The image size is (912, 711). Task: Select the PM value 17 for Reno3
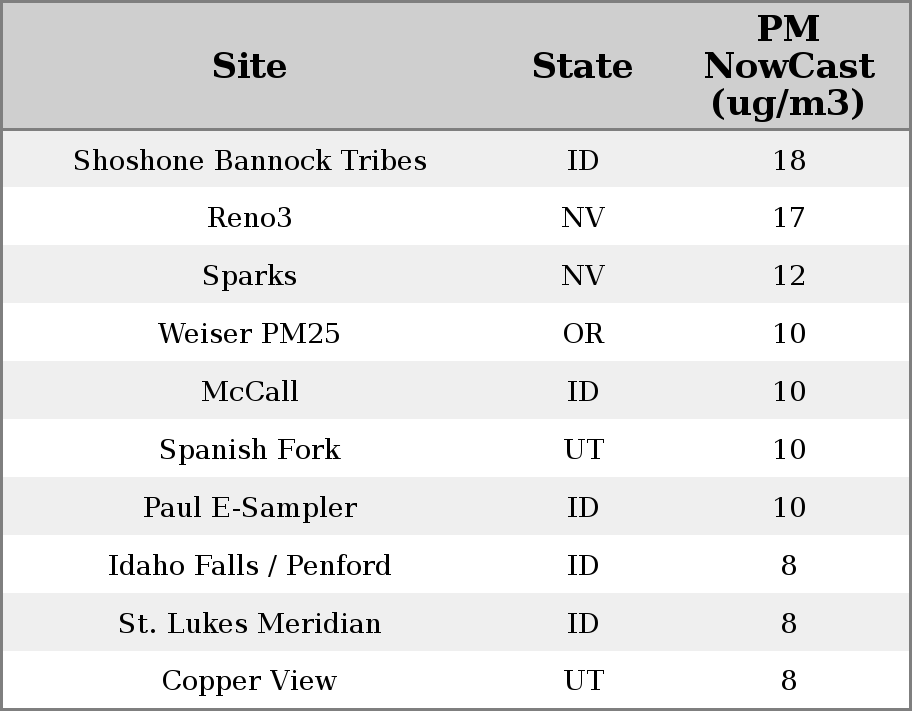[x=788, y=218]
